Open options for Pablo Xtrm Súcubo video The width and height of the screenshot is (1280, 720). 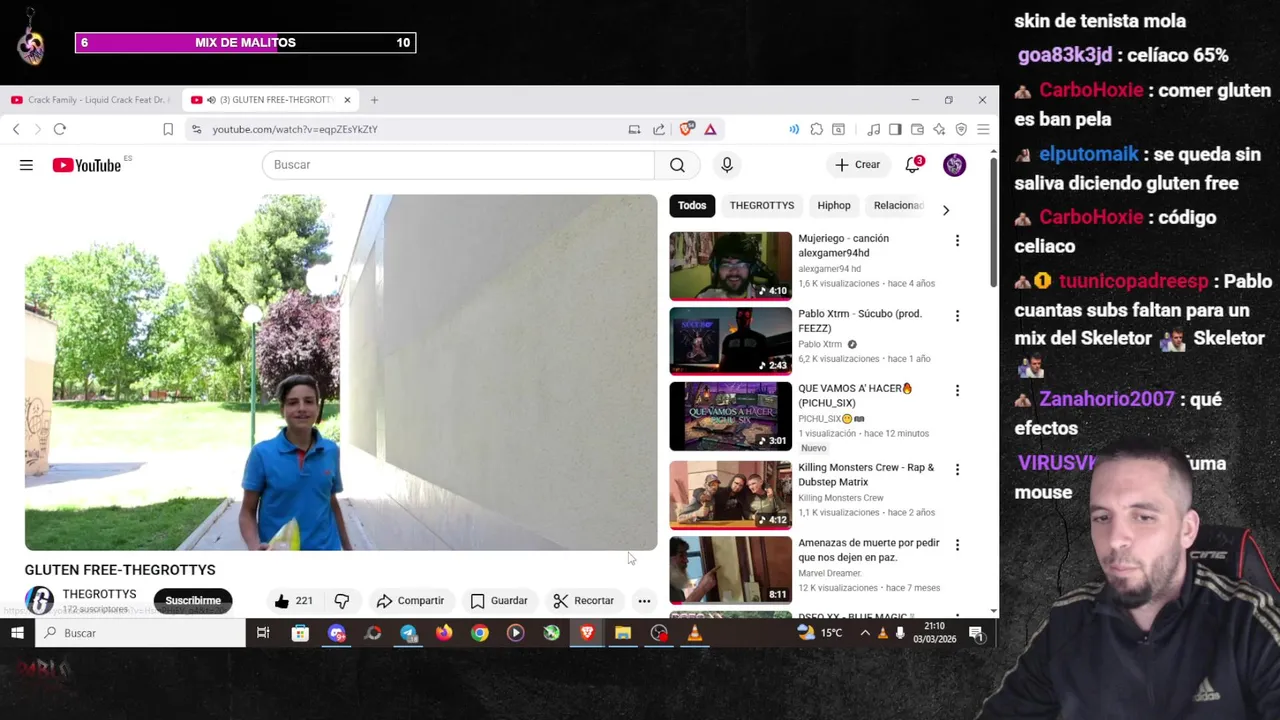point(957,315)
